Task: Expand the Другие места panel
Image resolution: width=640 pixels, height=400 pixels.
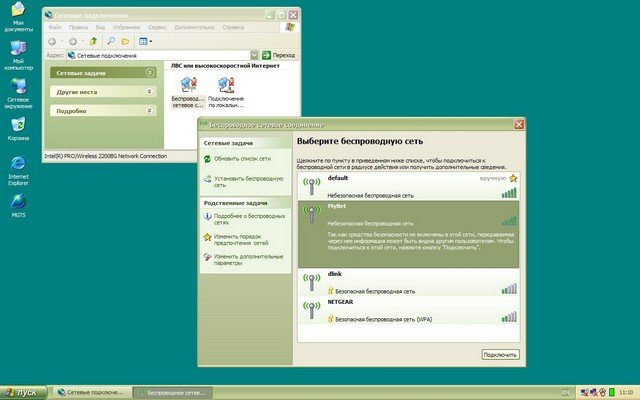Action: (x=150, y=91)
